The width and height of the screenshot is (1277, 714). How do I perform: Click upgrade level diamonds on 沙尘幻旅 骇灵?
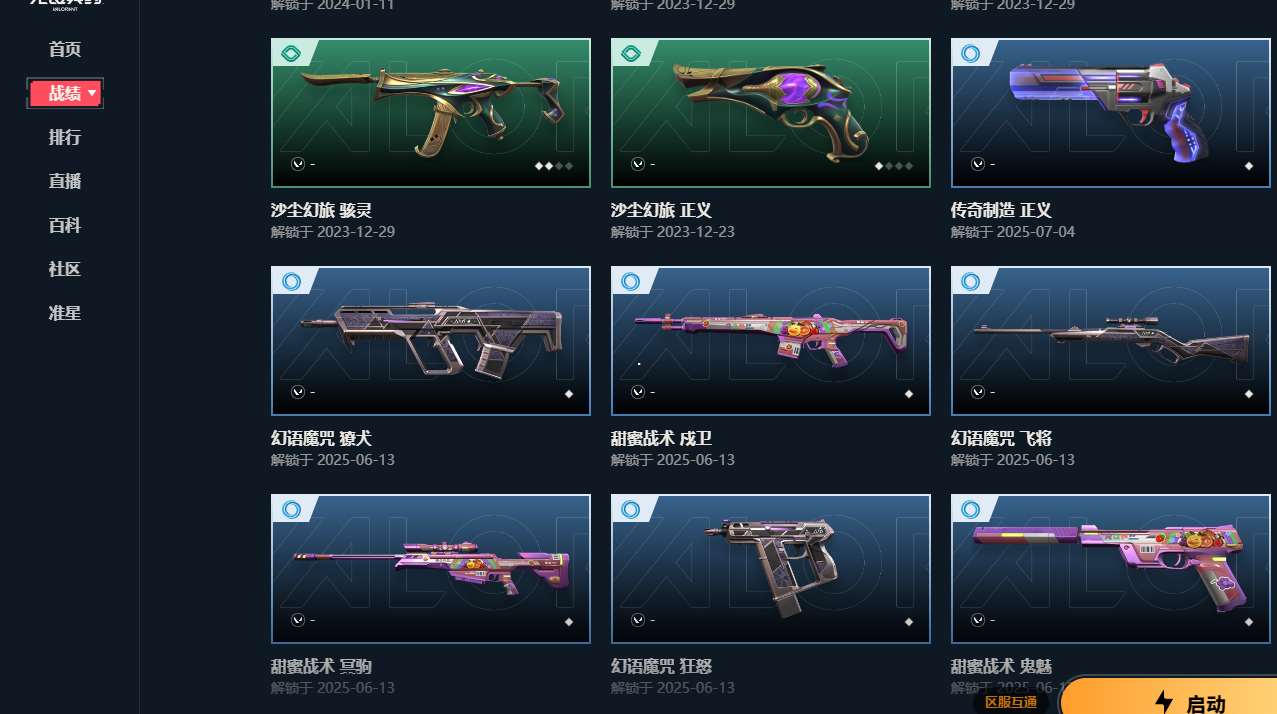pos(554,165)
